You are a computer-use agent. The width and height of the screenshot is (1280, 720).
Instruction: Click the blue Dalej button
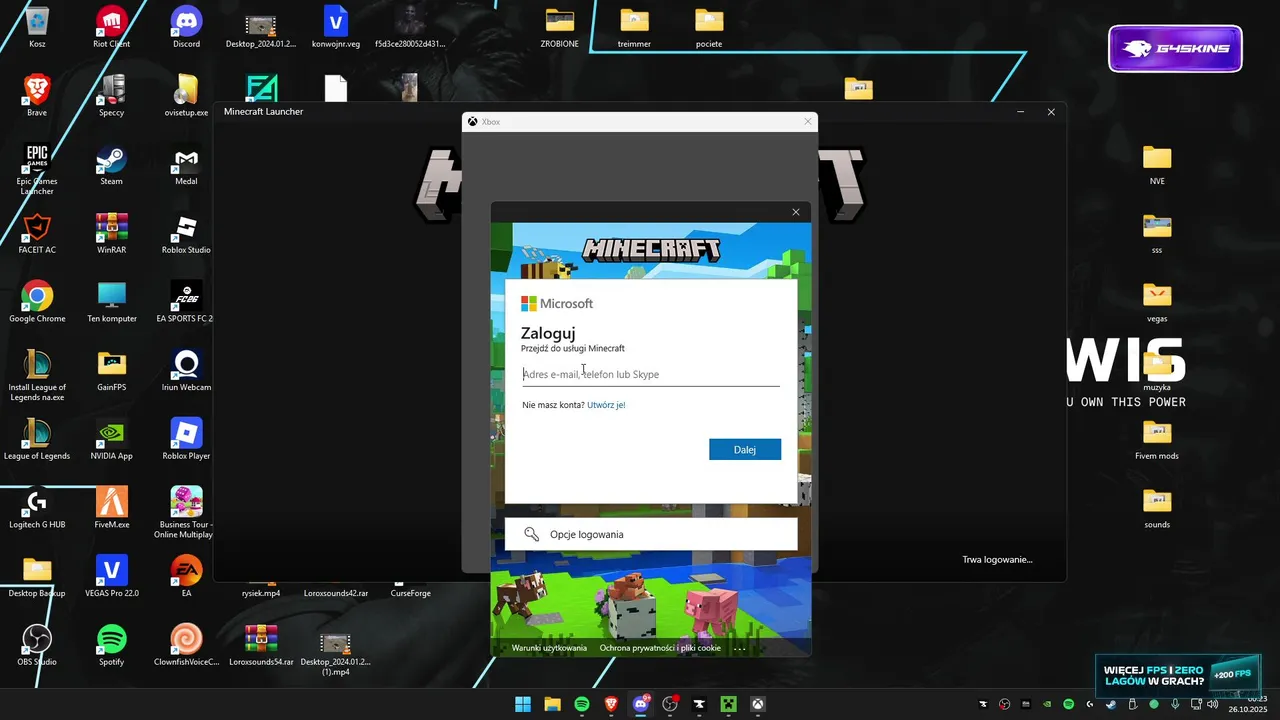(745, 450)
